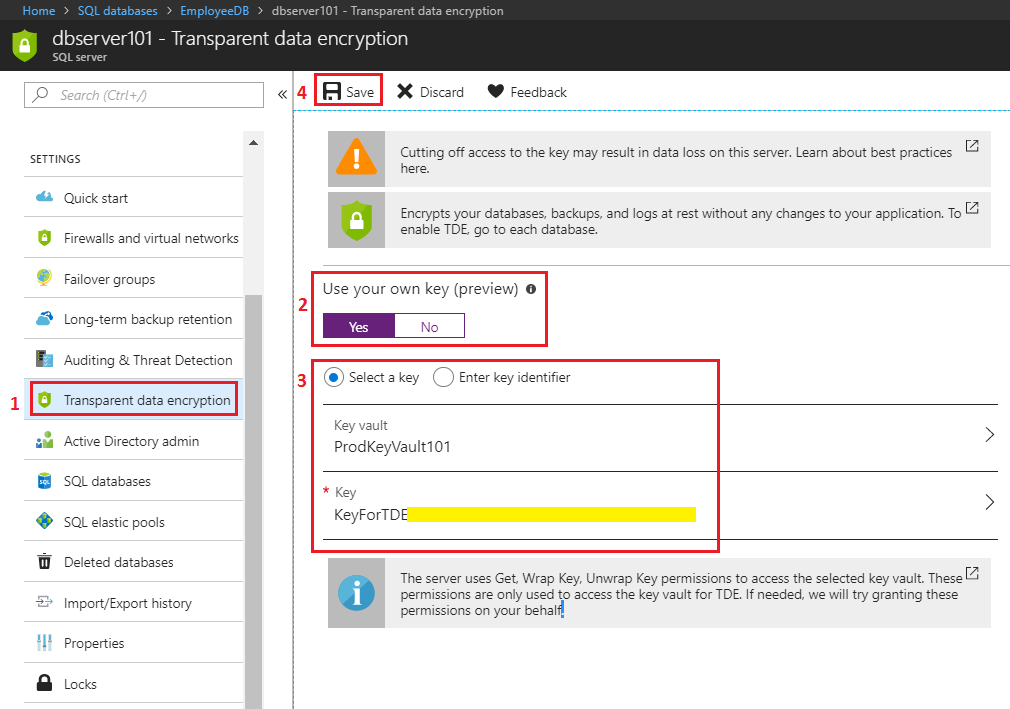Collapse the sidebar with double chevron
1010x709 pixels.
pos(282,95)
